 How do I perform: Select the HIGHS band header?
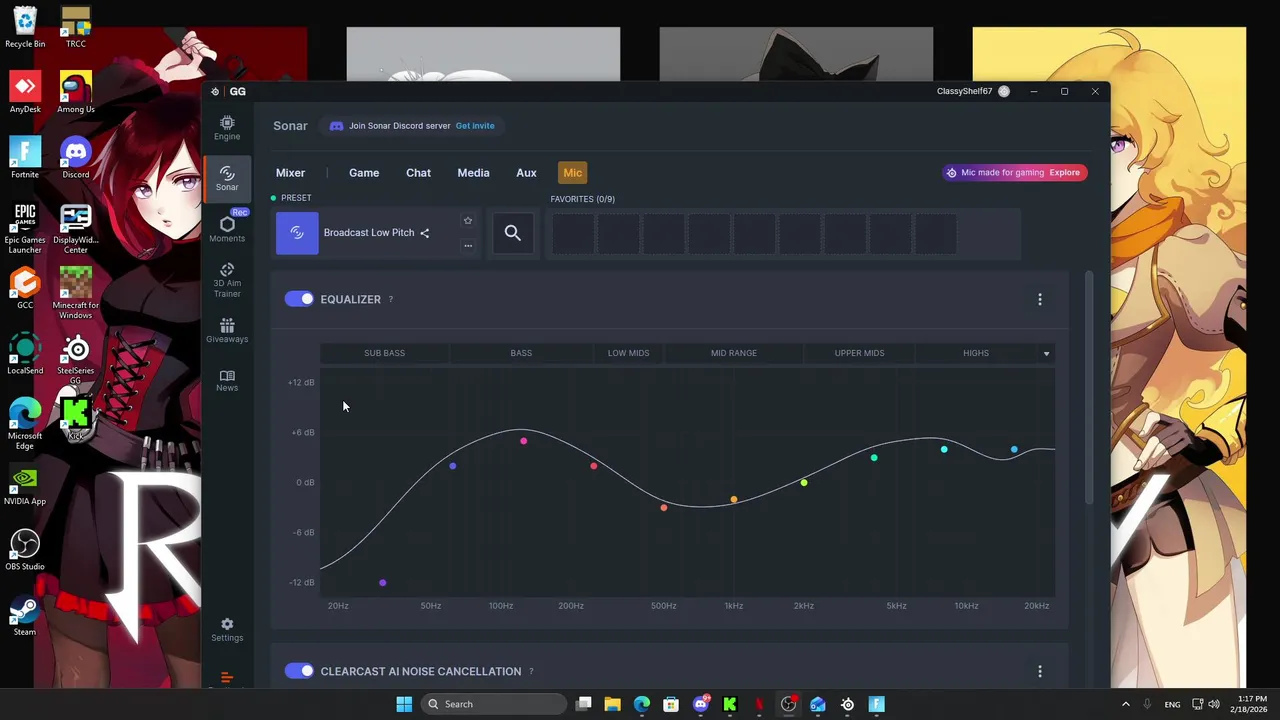[975, 353]
